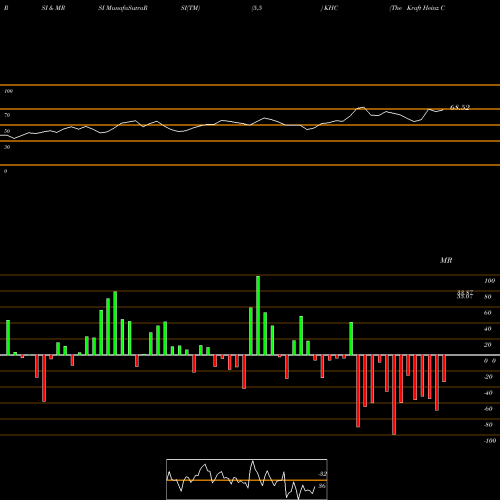Click the last red MR bar at far right

pos(444,368)
